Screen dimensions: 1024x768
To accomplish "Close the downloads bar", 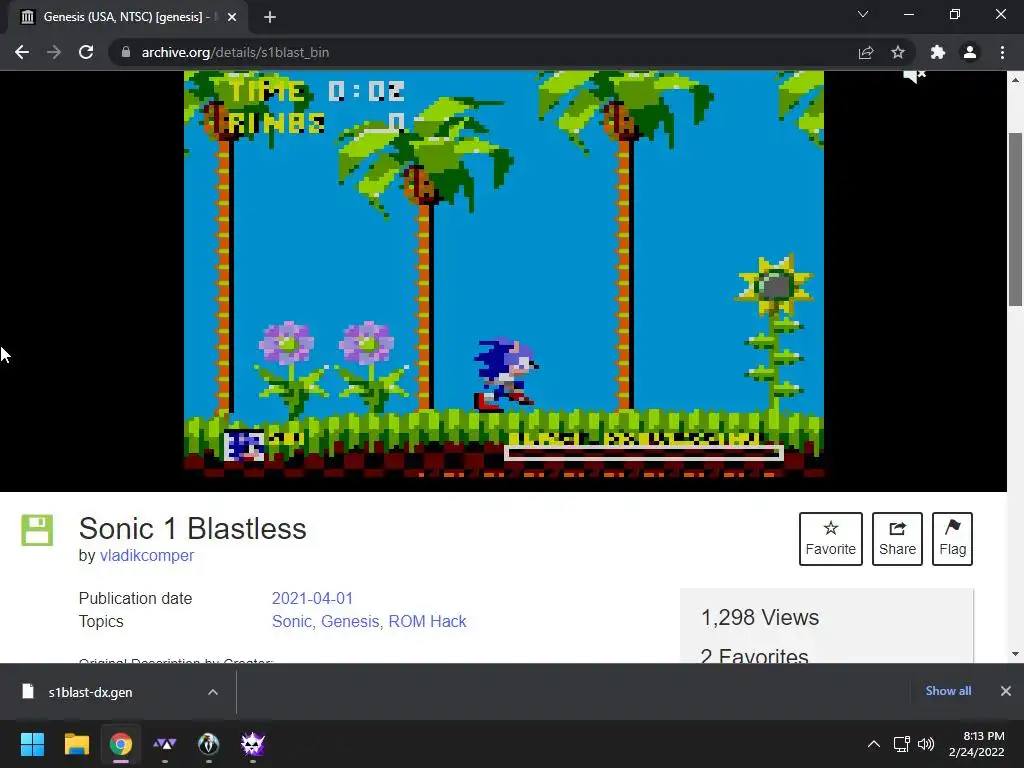I will coord(1006,691).
